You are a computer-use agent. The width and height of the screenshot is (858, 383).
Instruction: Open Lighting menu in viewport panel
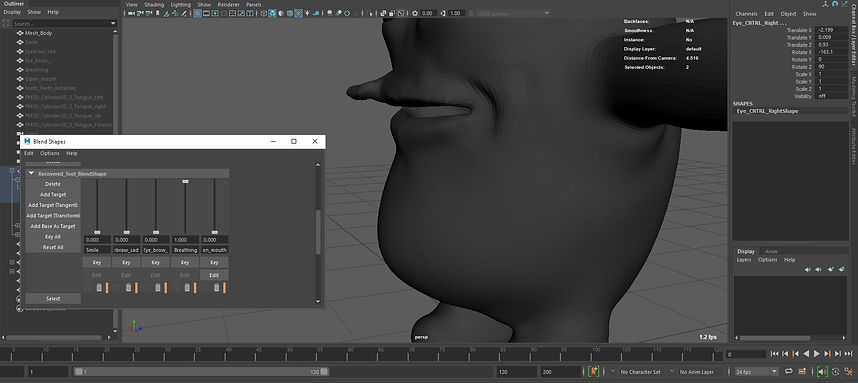click(181, 4)
